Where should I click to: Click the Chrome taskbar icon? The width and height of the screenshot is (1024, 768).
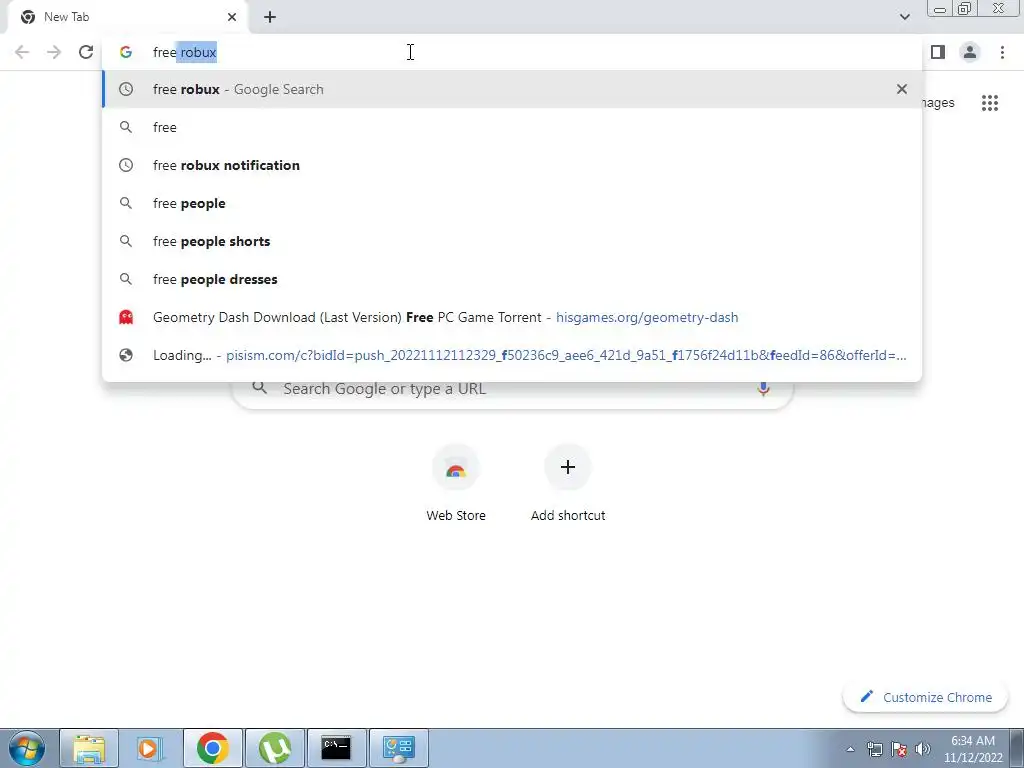213,748
